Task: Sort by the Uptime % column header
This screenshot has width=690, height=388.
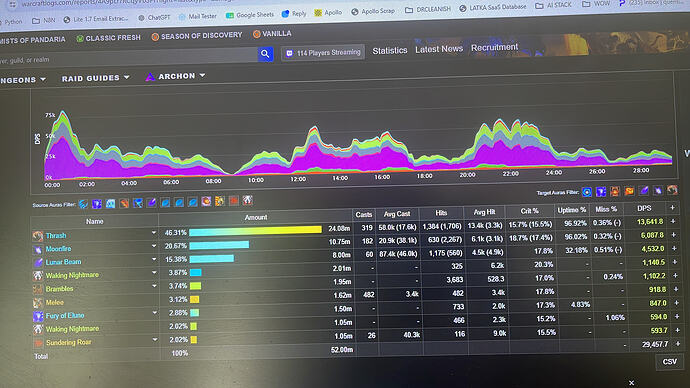Action: pyautogui.click(x=571, y=210)
